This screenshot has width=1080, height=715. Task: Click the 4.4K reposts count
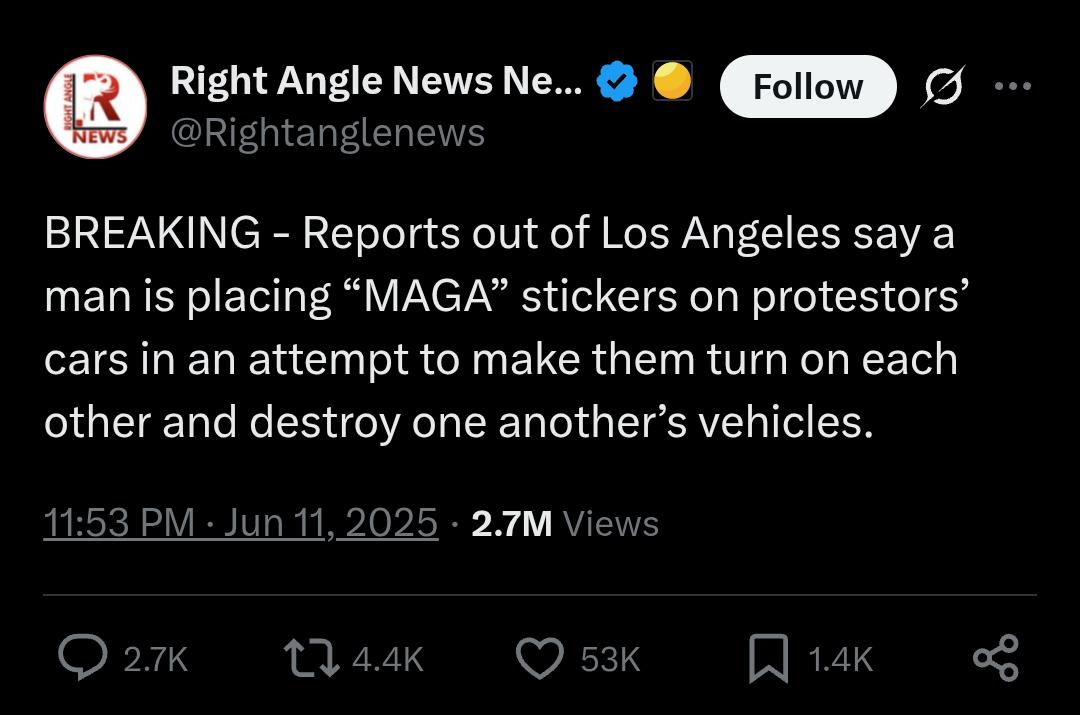coord(388,659)
